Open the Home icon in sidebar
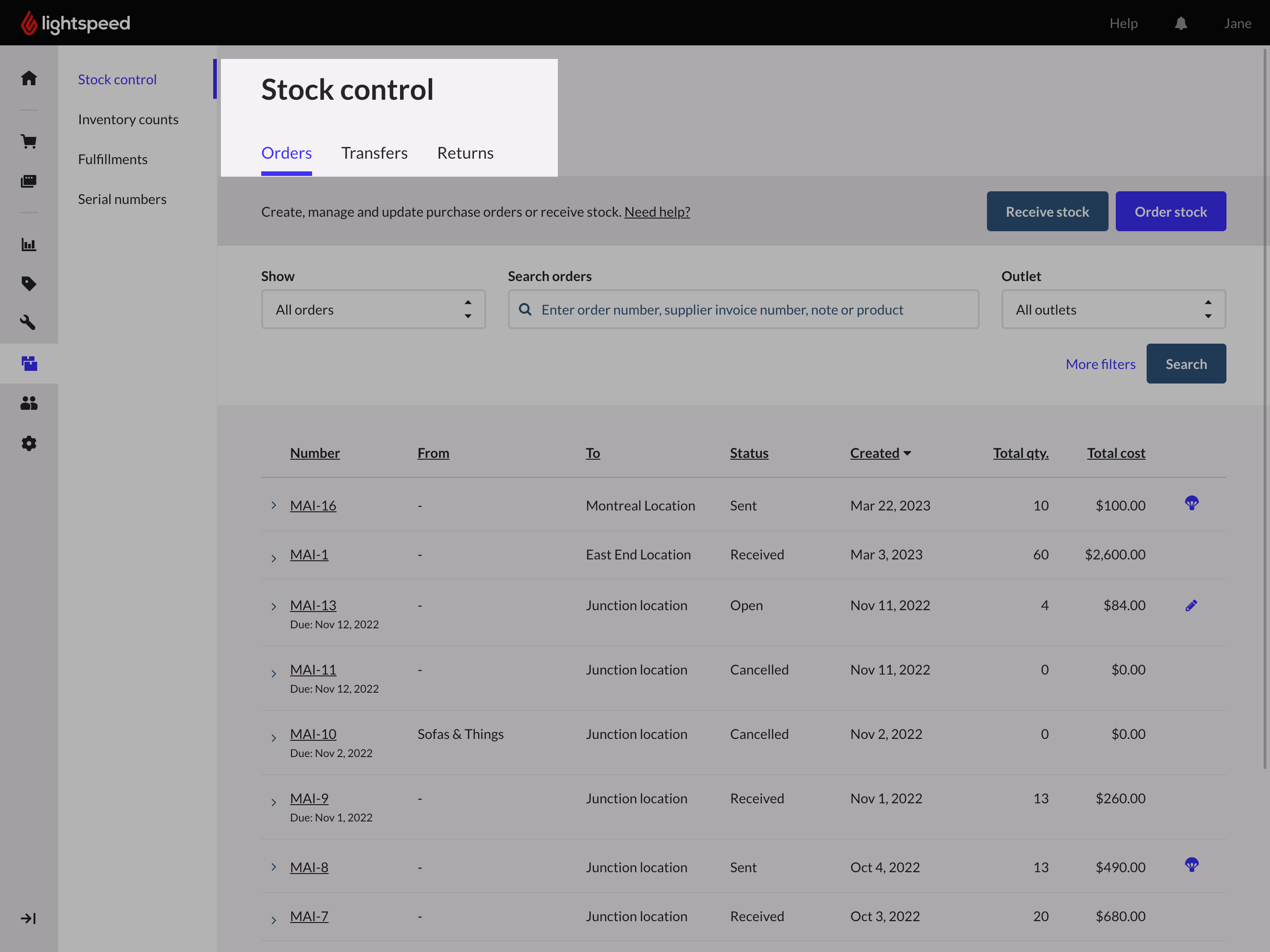 click(x=29, y=78)
